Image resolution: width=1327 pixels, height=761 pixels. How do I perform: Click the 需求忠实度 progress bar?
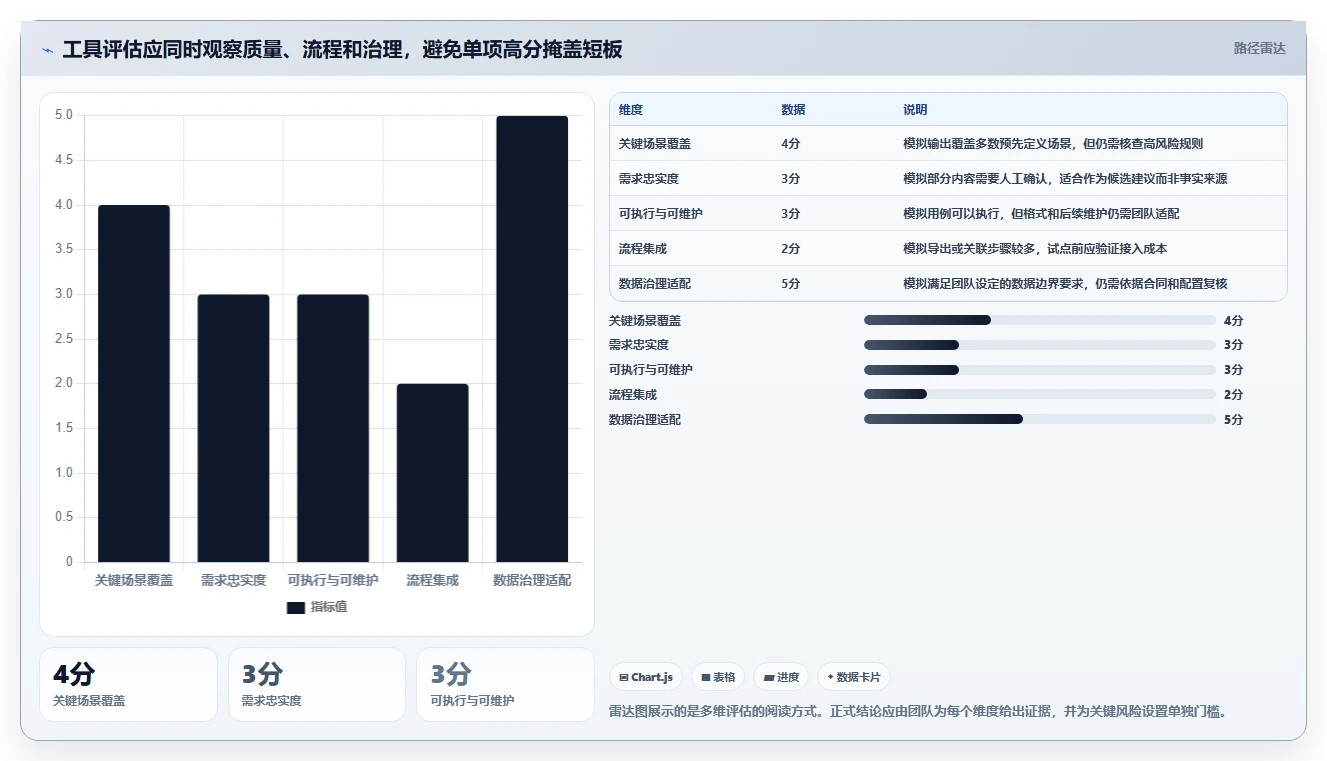pos(1040,345)
